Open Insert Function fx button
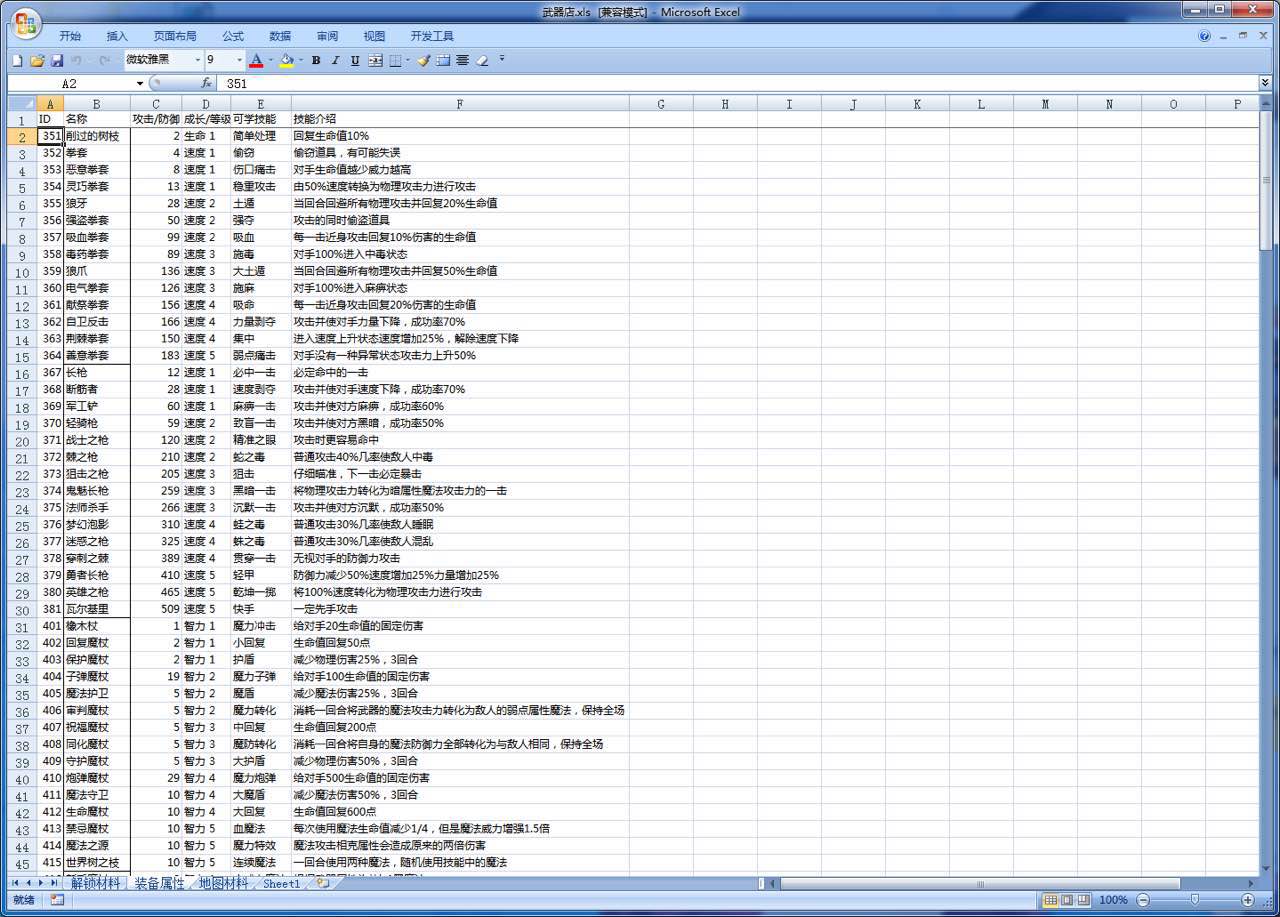The width and height of the screenshot is (1280, 917). click(207, 84)
